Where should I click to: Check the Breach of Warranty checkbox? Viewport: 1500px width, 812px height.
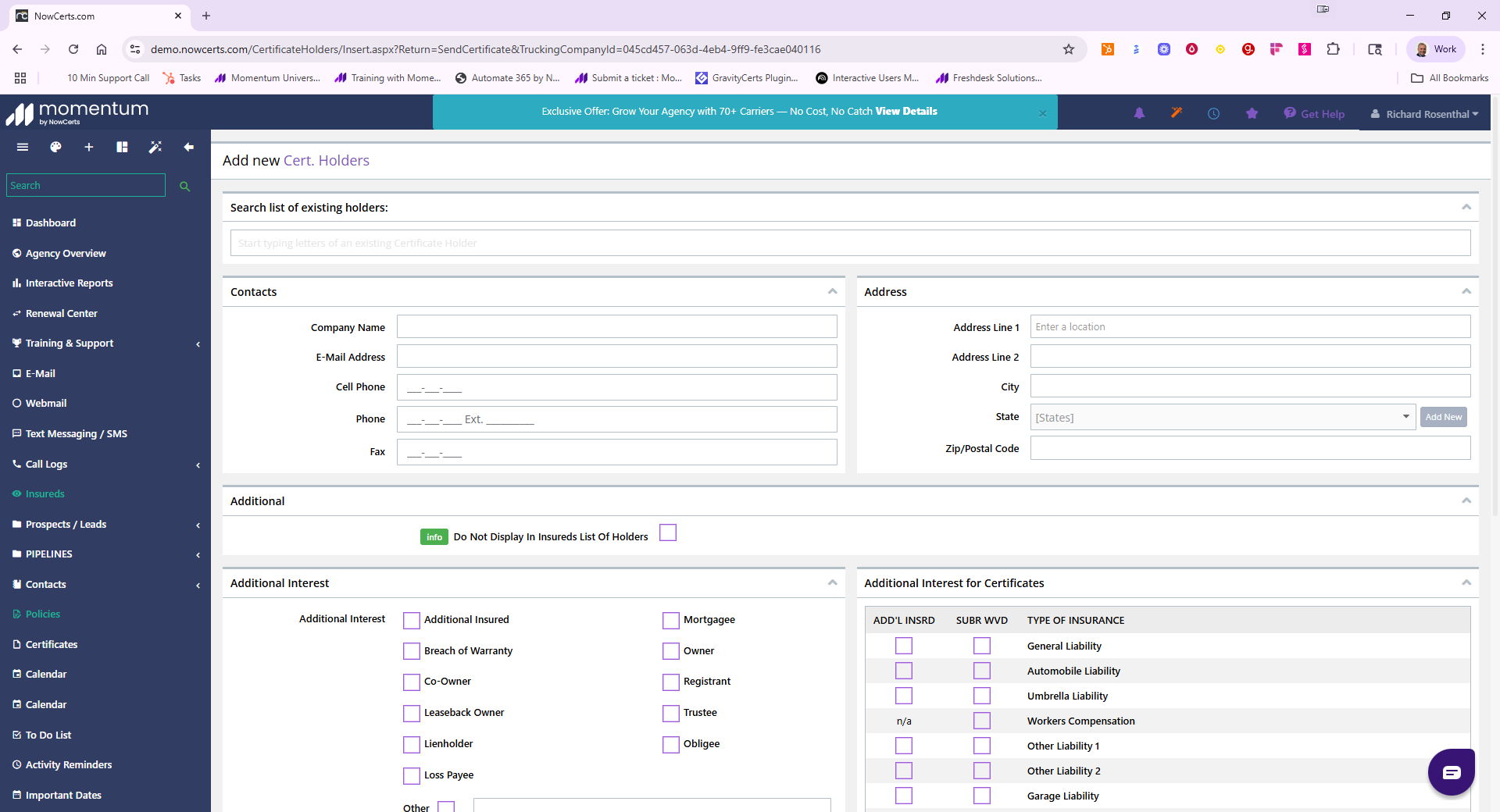tap(412, 651)
